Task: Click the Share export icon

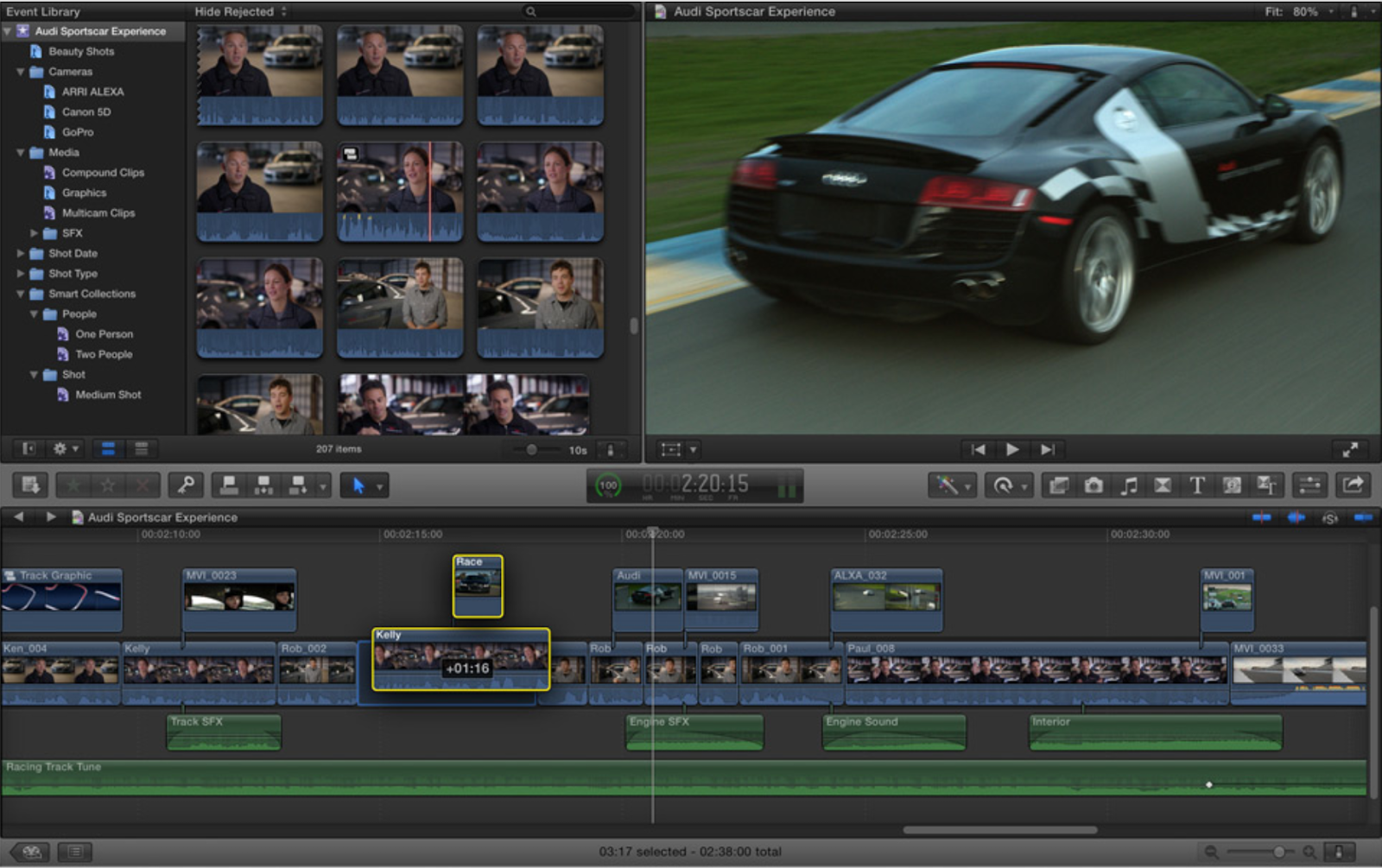Action: [1353, 485]
